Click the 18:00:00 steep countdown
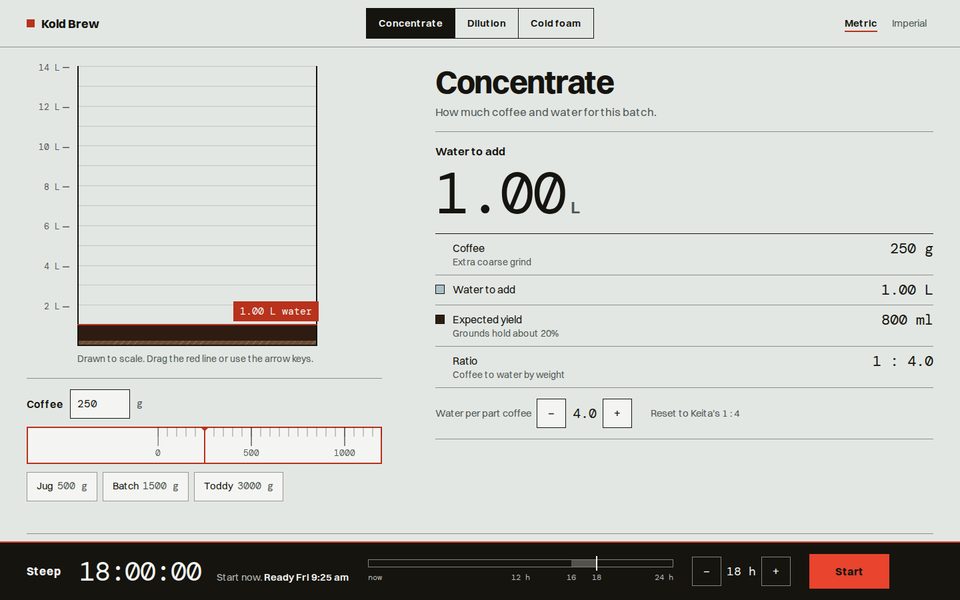Image resolution: width=960 pixels, height=600 pixels. pyautogui.click(x=140, y=572)
